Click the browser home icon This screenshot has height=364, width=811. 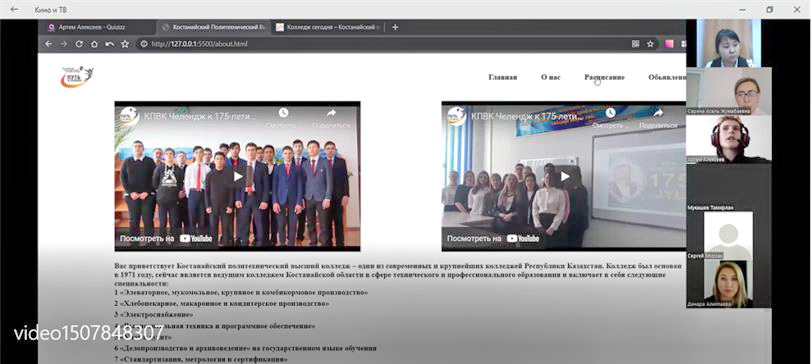(x=94, y=44)
